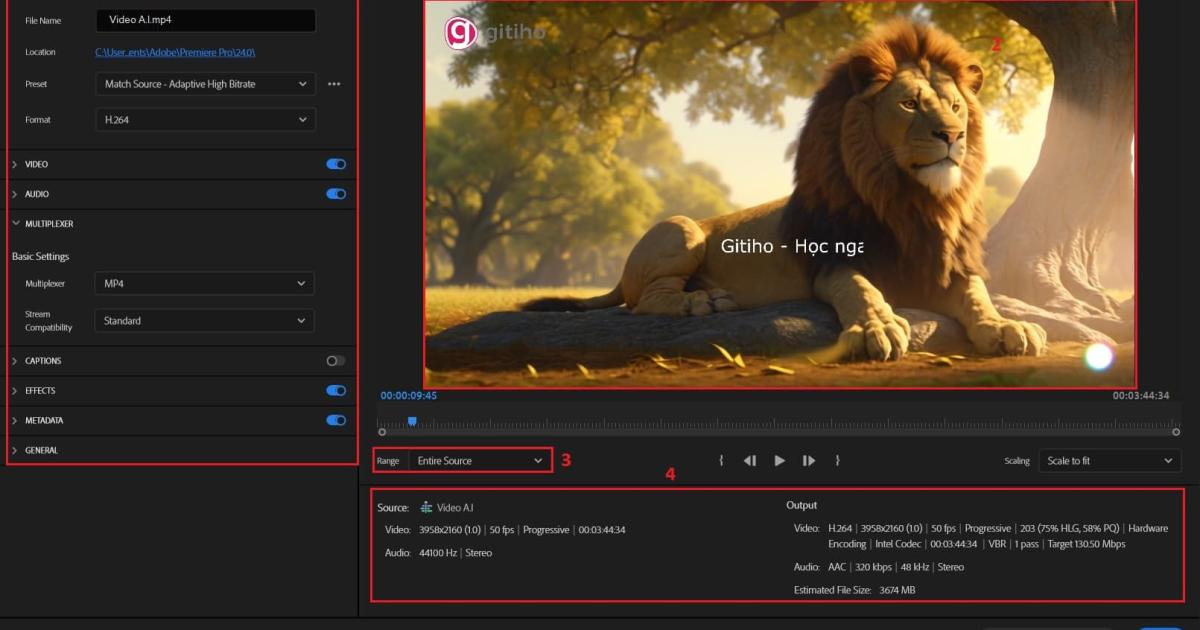The width and height of the screenshot is (1200, 630).
Task: Disable the VIDEO export toggle
Action: 335,163
